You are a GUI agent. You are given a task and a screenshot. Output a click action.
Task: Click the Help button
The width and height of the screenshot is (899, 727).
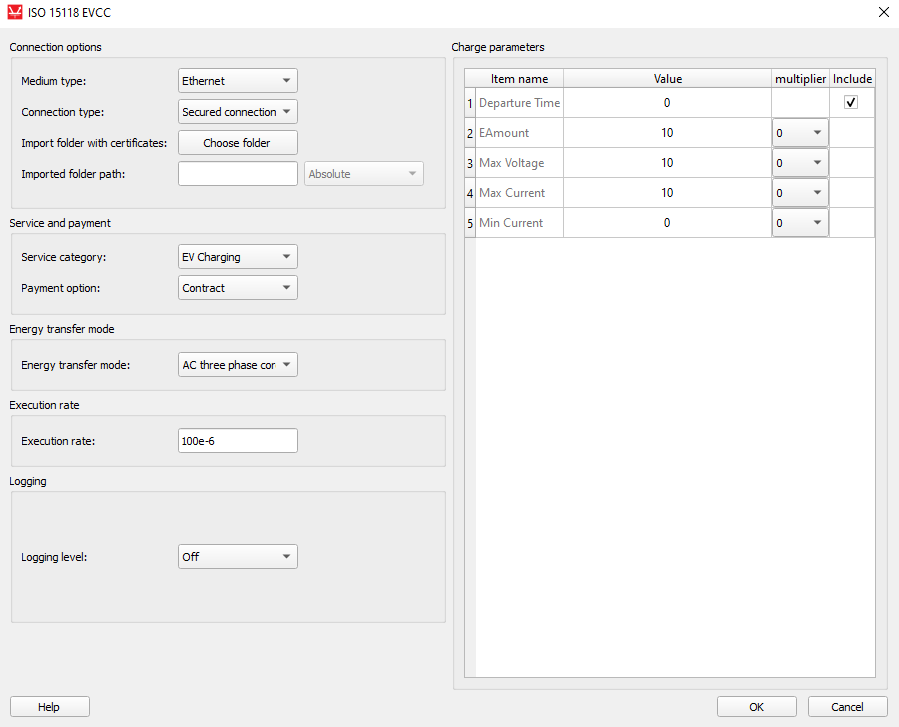click(49, 707)
